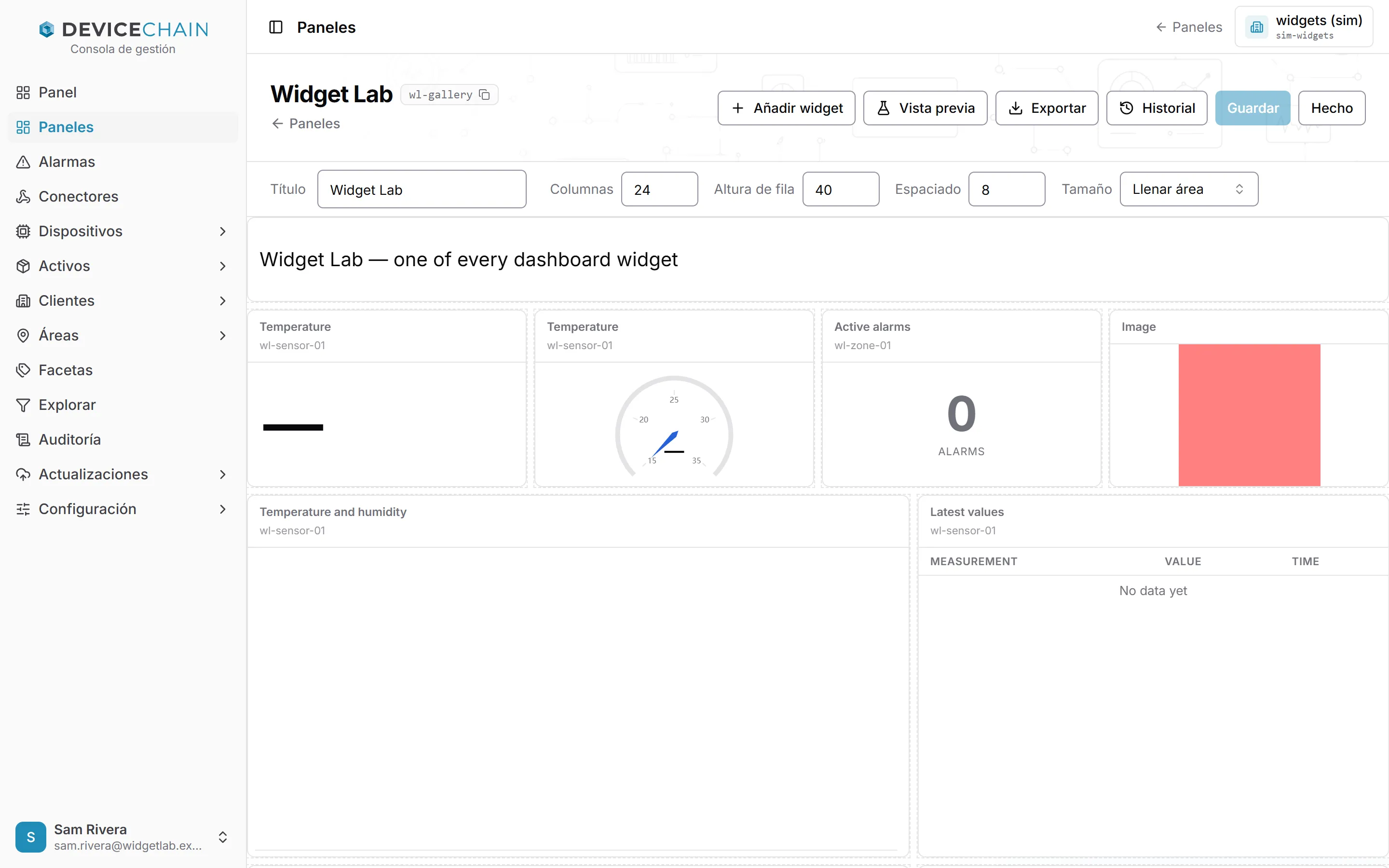Expand the Configuración submenu chevron
This screenshot has height=868, width=1389.
[x=223, y=509]
